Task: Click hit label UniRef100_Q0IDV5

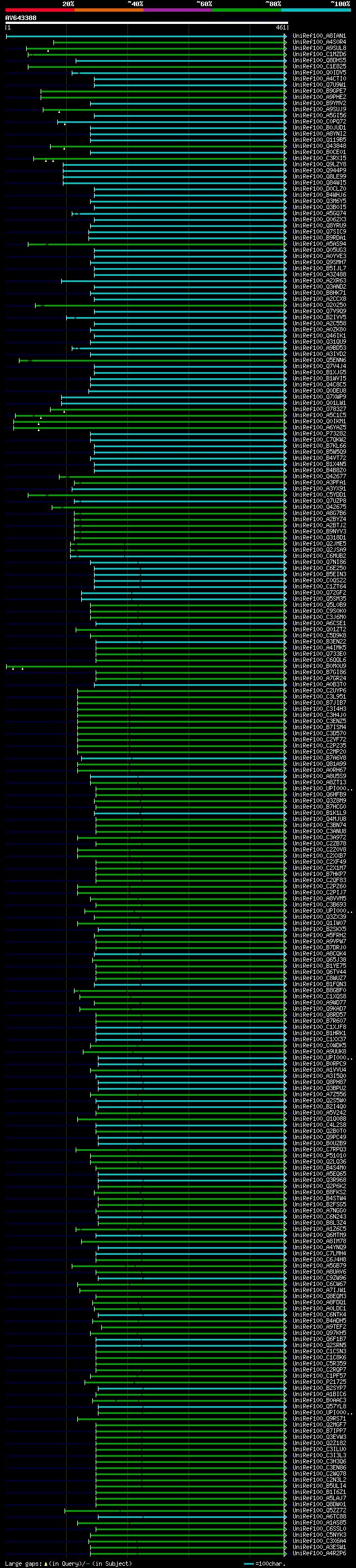Action: point(319,72)
